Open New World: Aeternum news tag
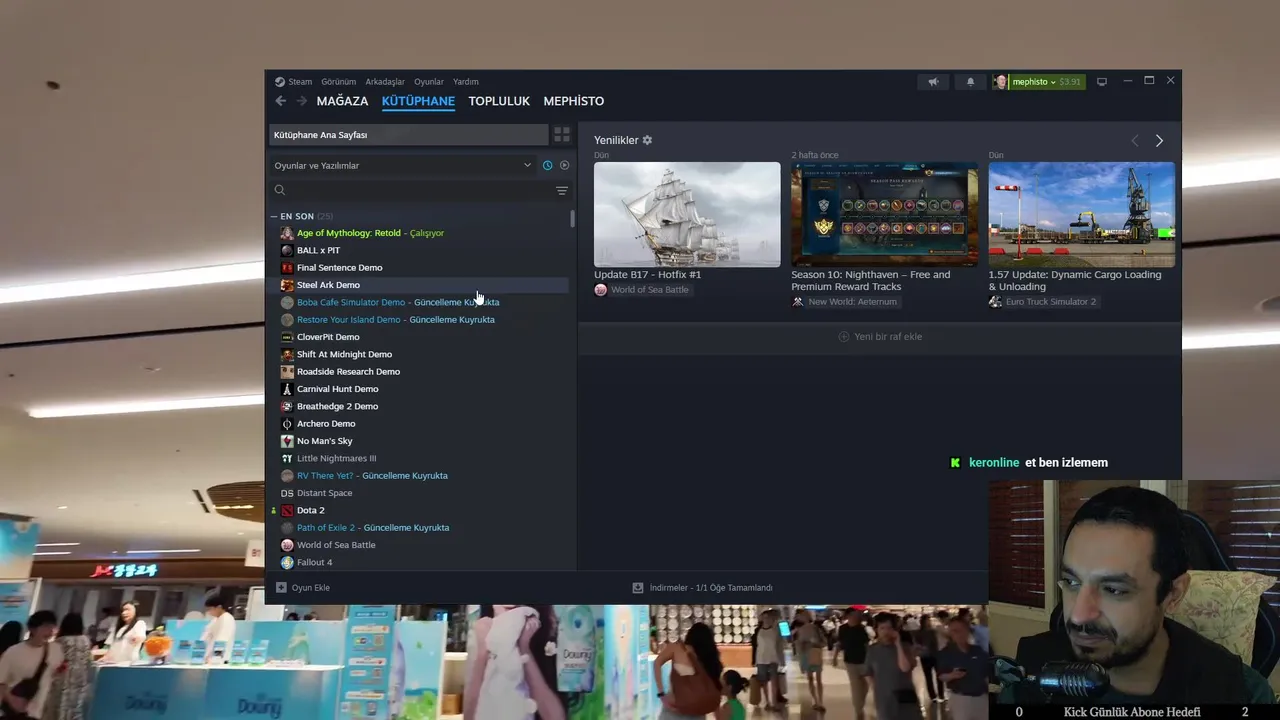 845,302
